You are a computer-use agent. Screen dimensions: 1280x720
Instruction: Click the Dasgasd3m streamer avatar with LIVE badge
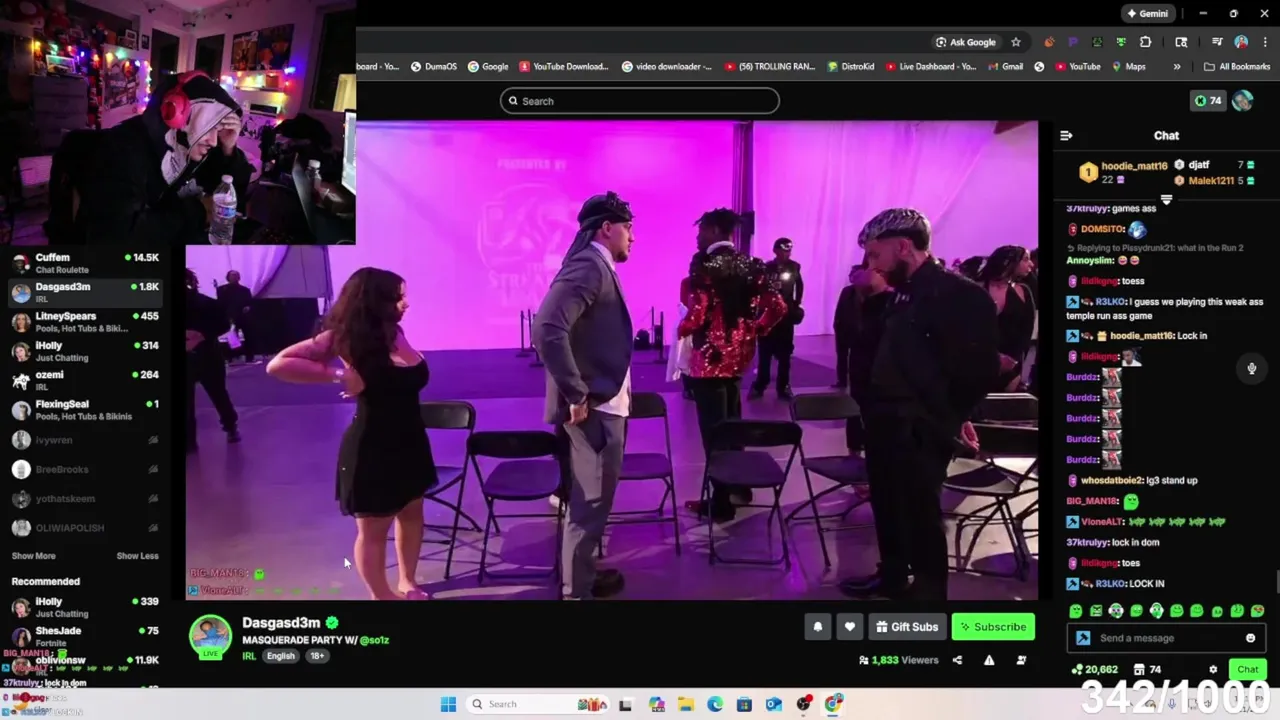pos(211,637)
